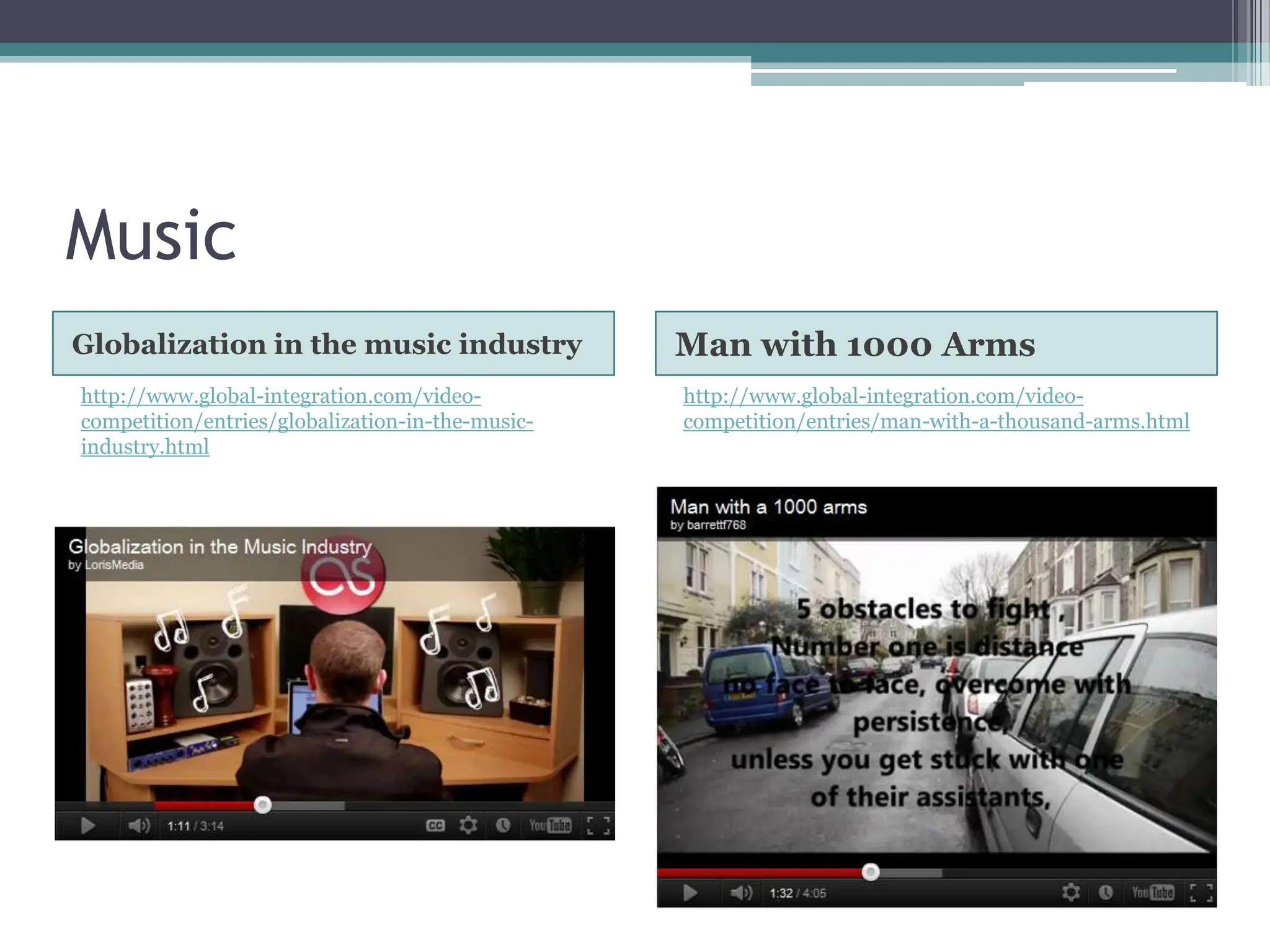Click the 'Globalization in the Music Industry' video title

[x=220, y=547]
